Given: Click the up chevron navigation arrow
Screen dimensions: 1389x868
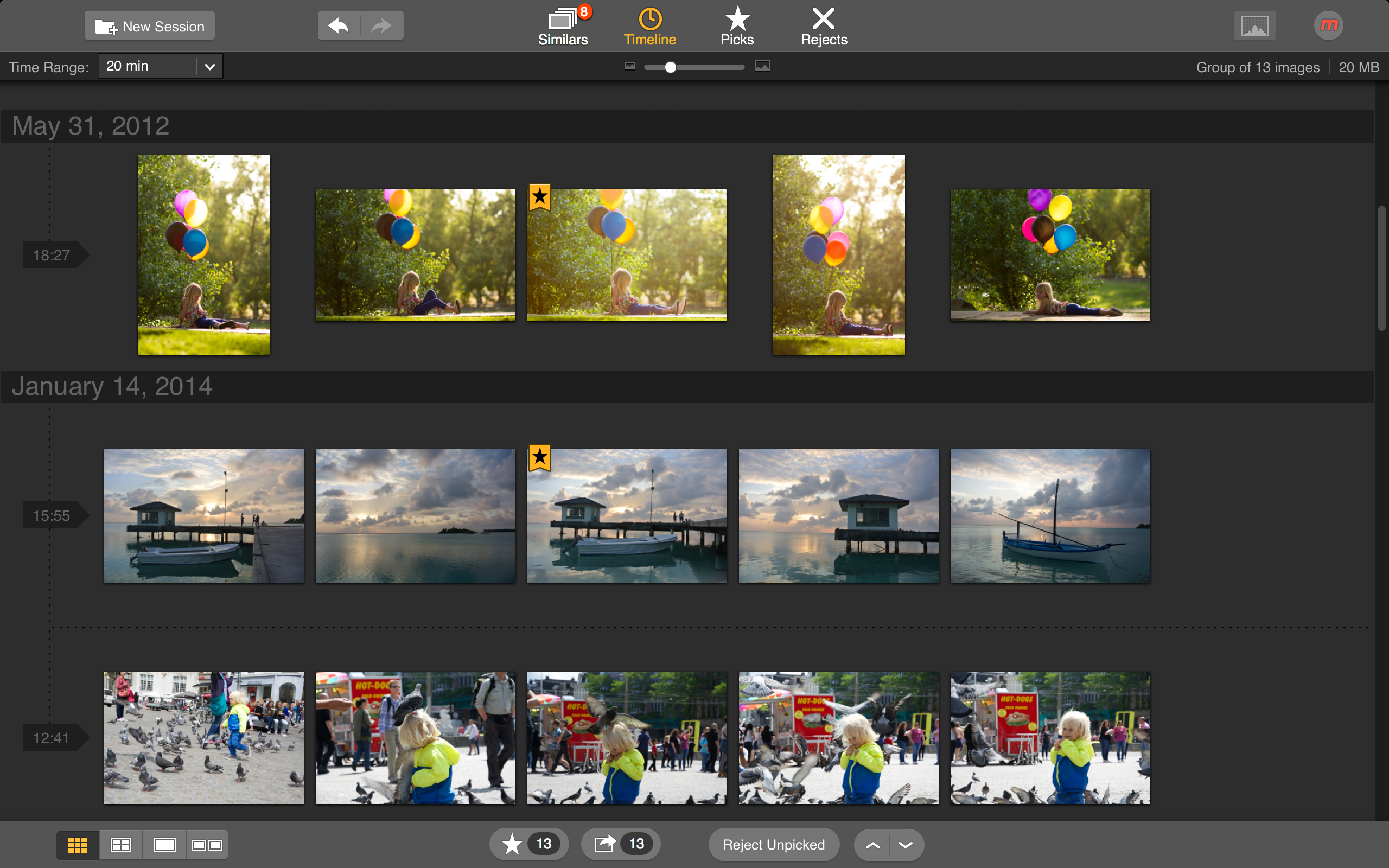Looking at the screenshot, I should pyautogui.click(x=872, y=845).
